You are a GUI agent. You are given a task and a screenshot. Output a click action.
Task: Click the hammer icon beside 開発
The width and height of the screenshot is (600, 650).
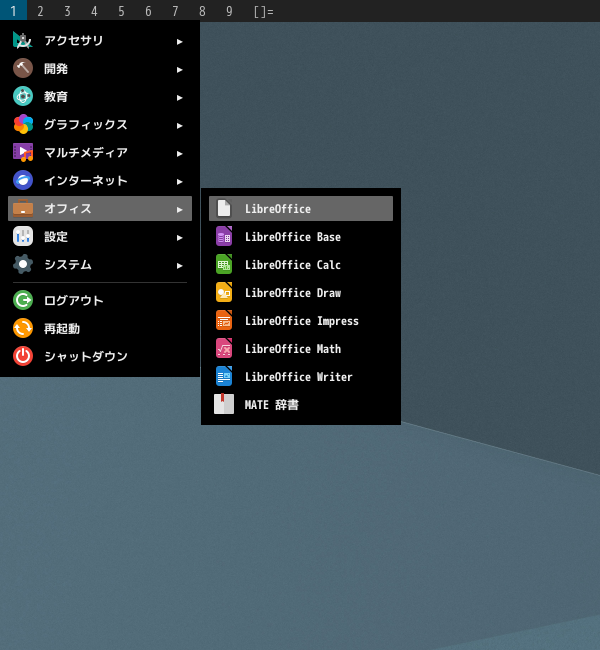coord(23,68)
